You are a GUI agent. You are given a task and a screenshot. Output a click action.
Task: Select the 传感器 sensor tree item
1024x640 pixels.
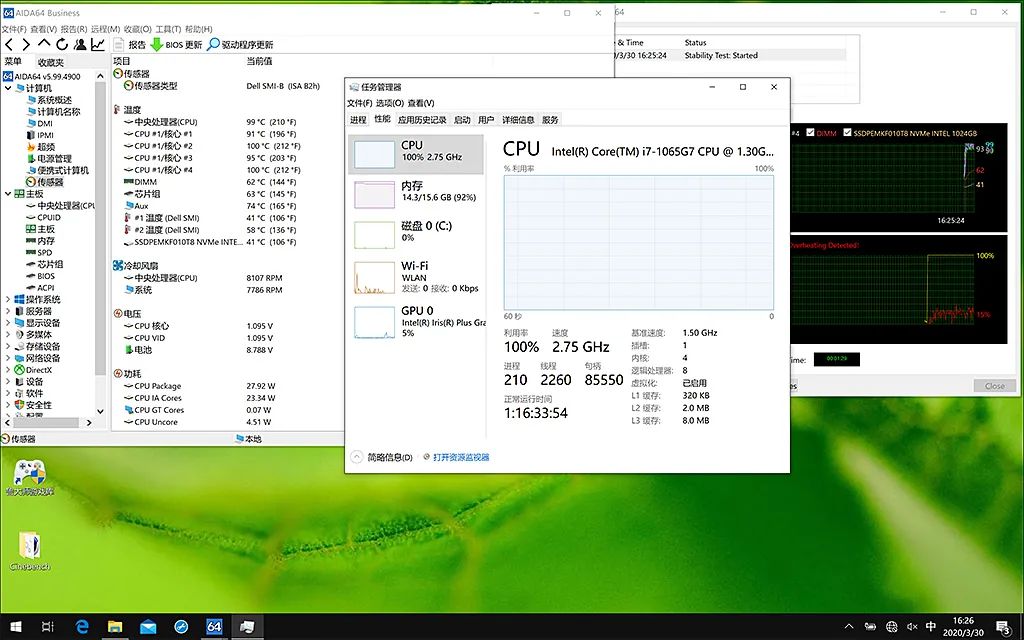pyautogui.click(x=44, y=182)
